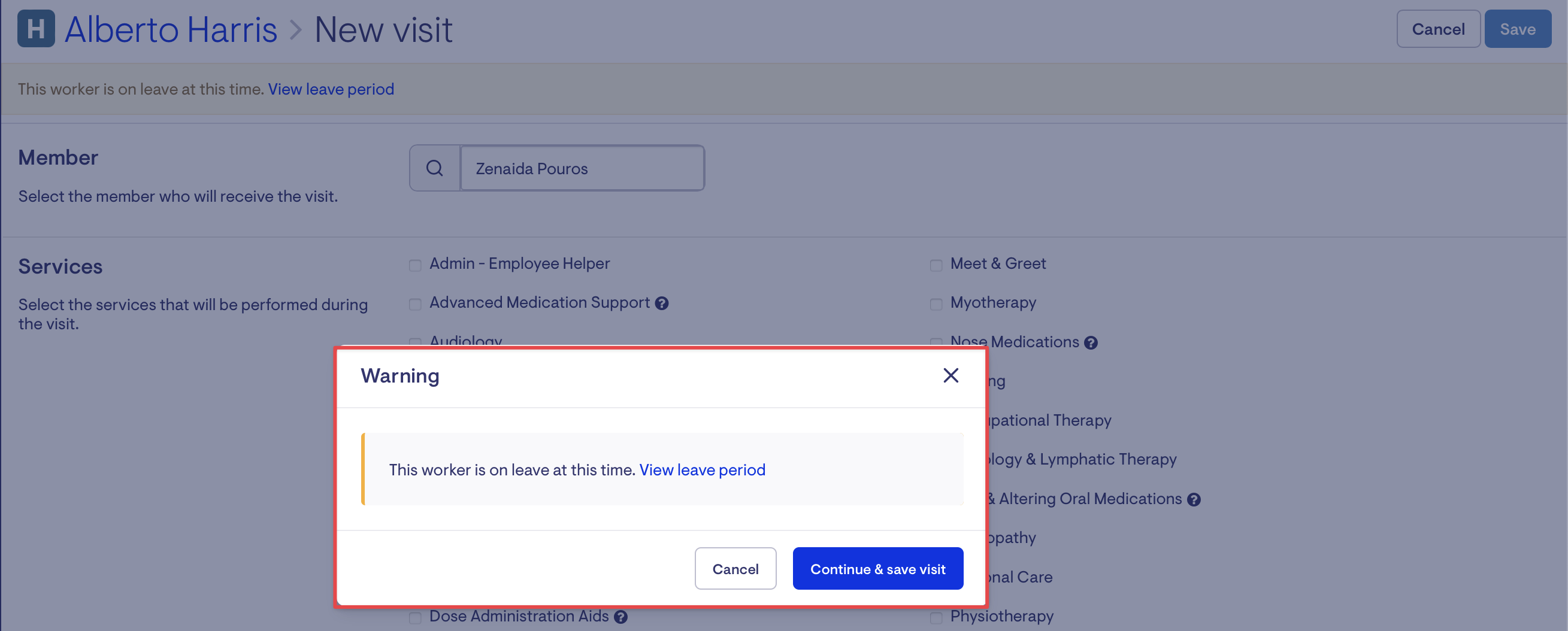Image resolution: width=1568 pixels, height=631 pixels.
Task: Open help for Advanced Medication Support
Action: [x=662, y=303]
